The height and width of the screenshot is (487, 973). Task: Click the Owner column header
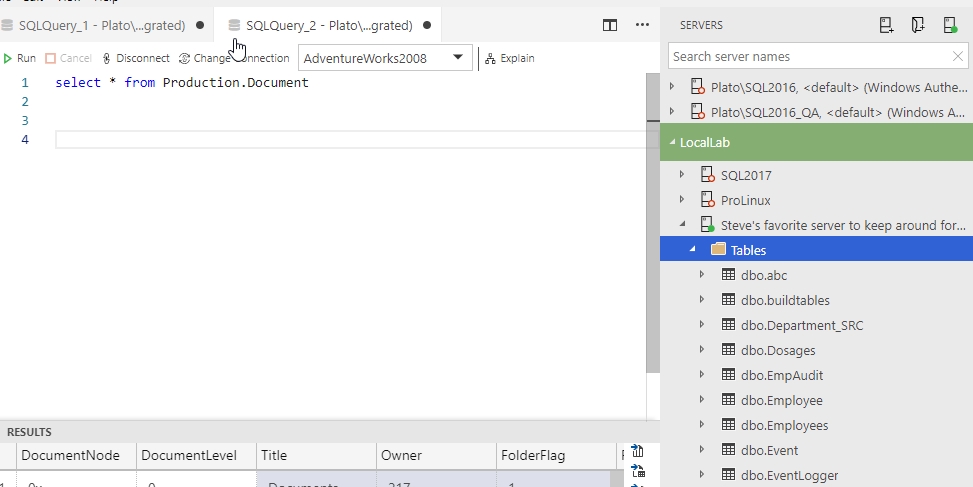tap(436, 455)
